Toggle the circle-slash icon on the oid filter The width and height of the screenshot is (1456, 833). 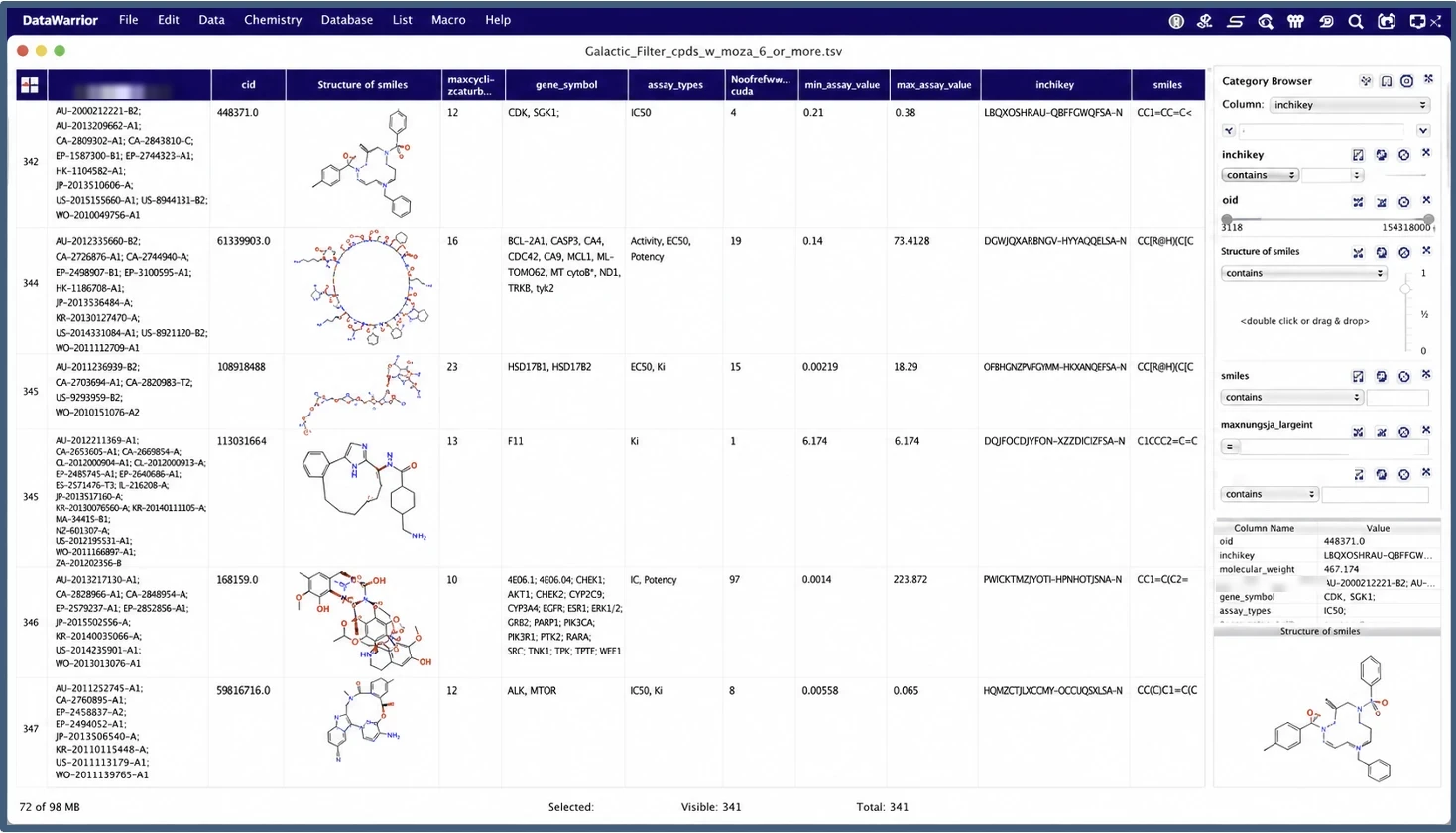point(1403,202)
